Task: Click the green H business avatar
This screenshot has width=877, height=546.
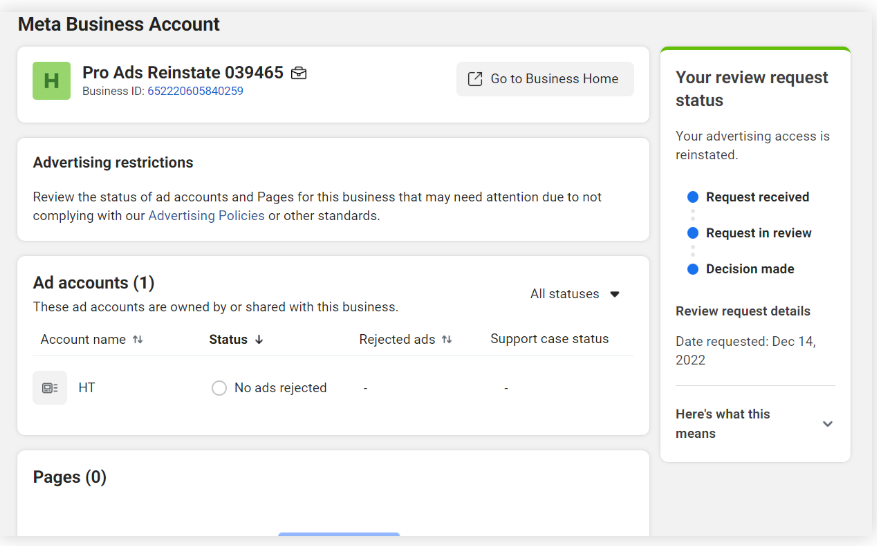Action: [x=51, y=81]
